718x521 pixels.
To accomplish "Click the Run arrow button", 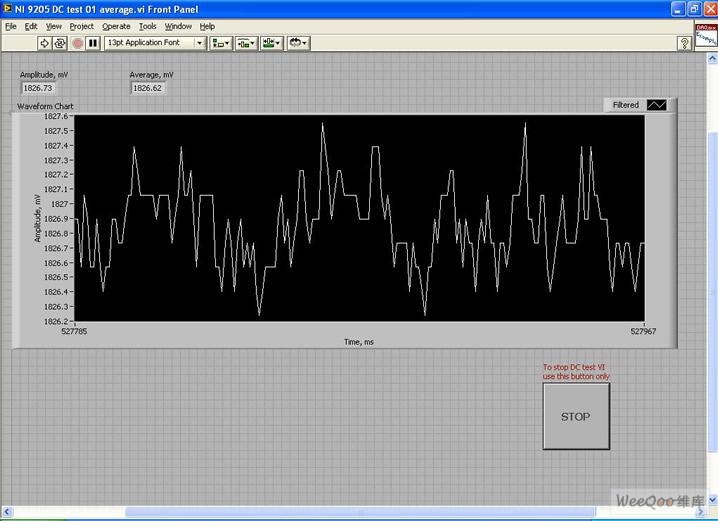I will click(44, 43).
